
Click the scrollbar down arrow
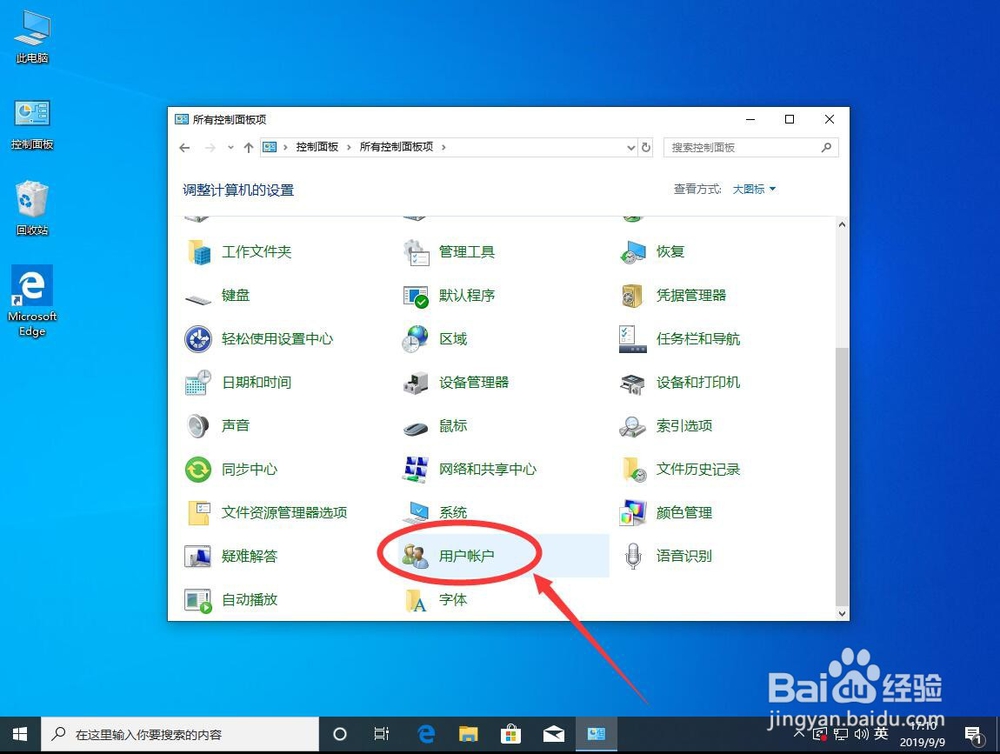(842, 613)
